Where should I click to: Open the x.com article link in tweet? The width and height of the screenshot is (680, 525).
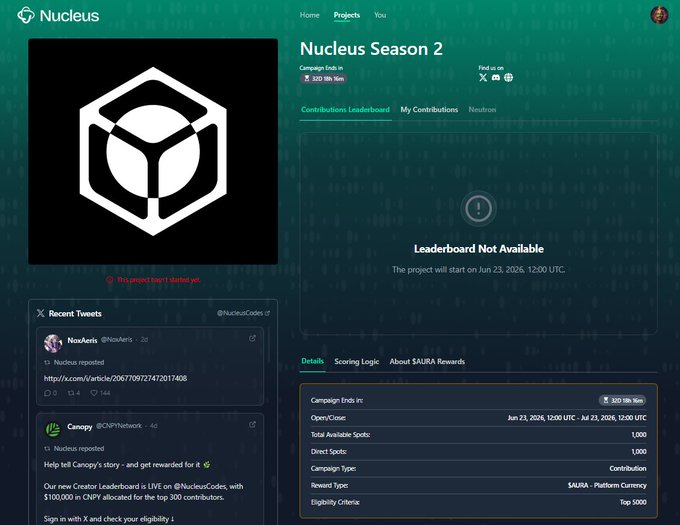tap(115, 378)
